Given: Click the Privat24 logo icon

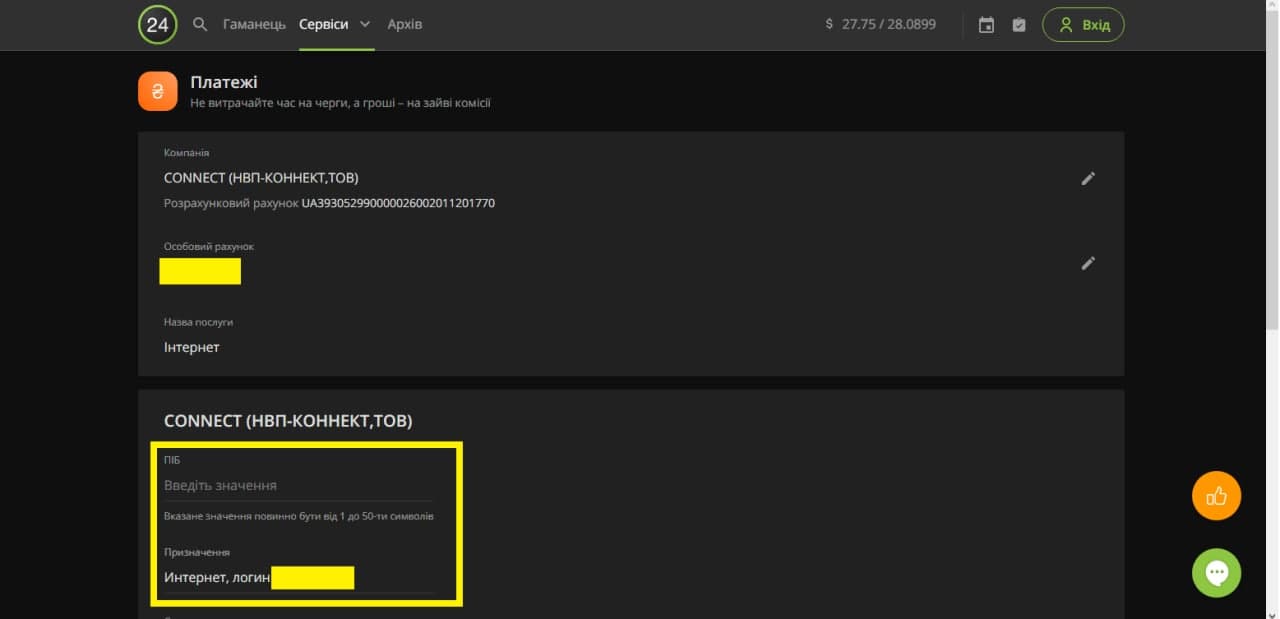Looking at the screenshot, I should [x=157, y=25].
